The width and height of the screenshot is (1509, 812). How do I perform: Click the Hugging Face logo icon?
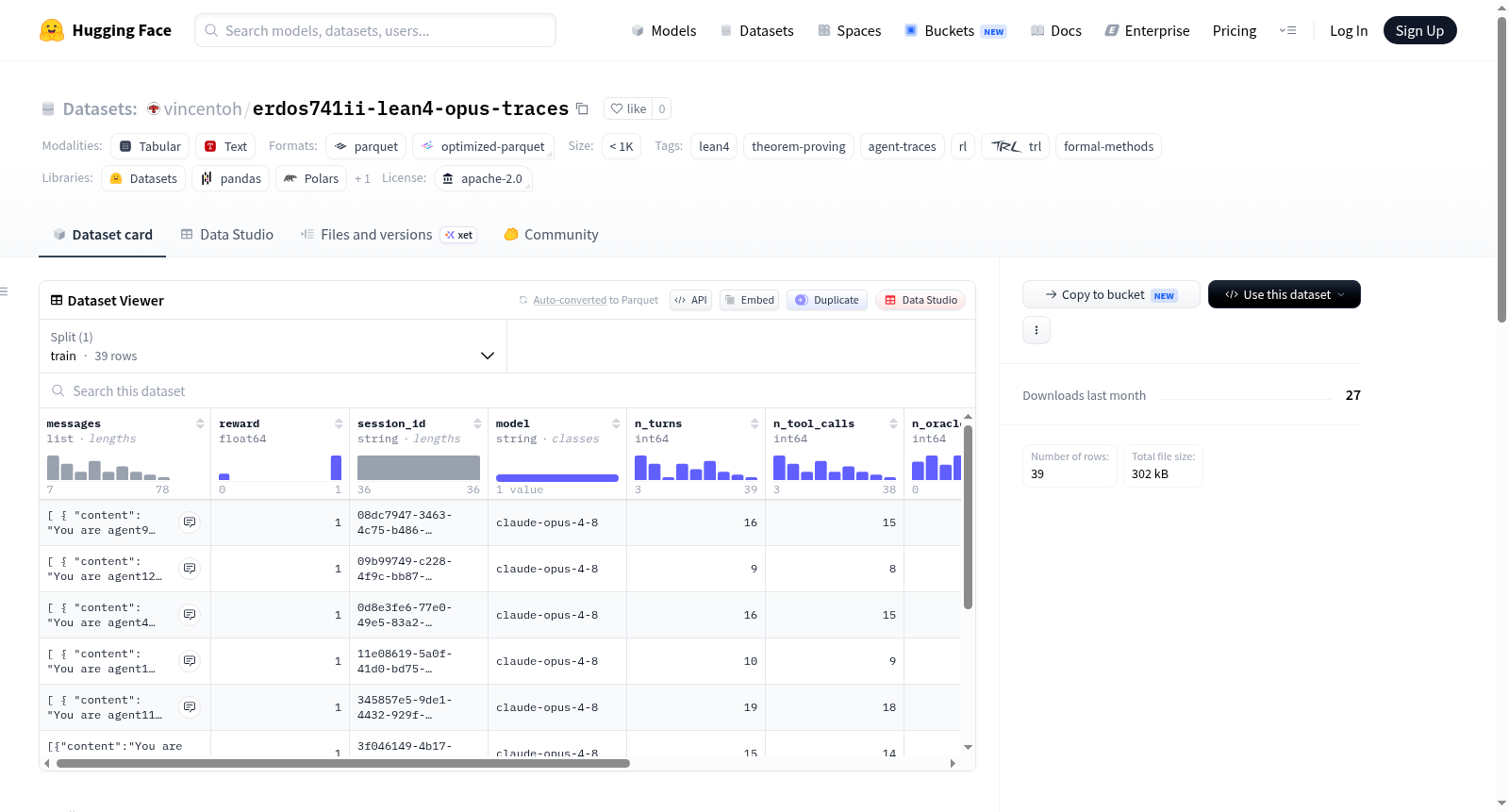click(52, 30)
